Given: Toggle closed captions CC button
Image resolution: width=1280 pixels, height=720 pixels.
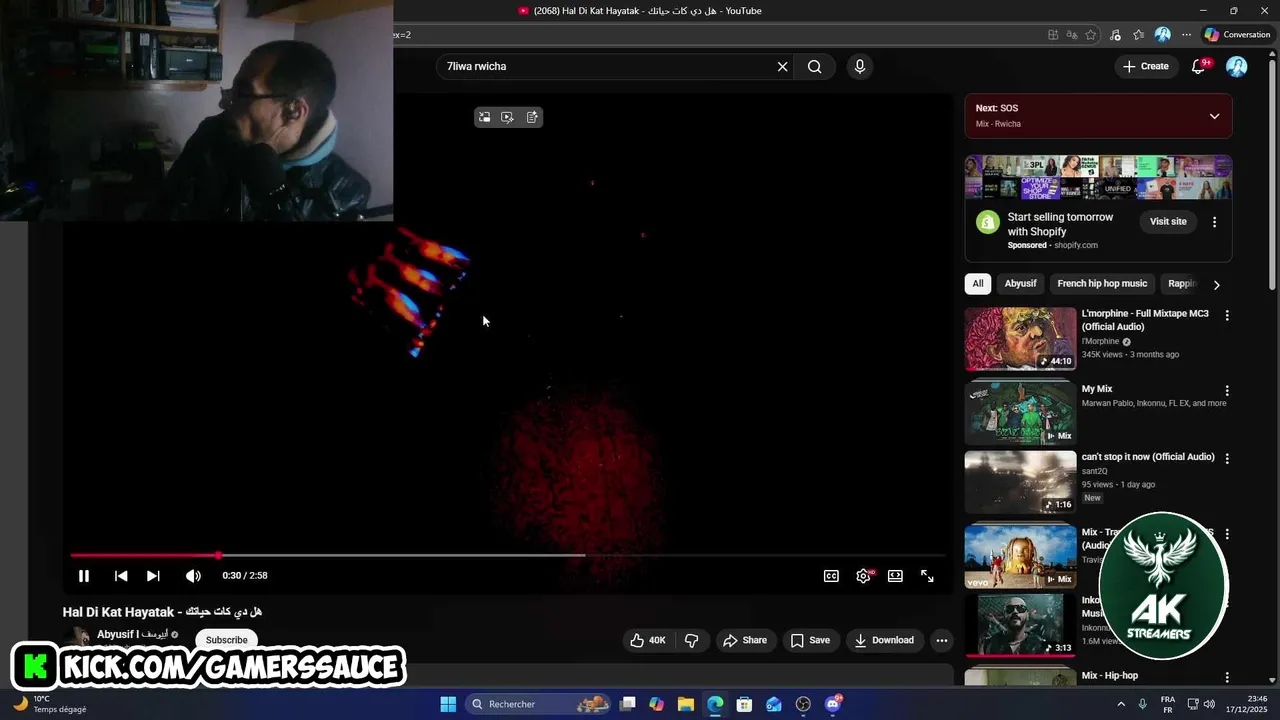Looking at the screenshot, I should [x=831, y=576].
